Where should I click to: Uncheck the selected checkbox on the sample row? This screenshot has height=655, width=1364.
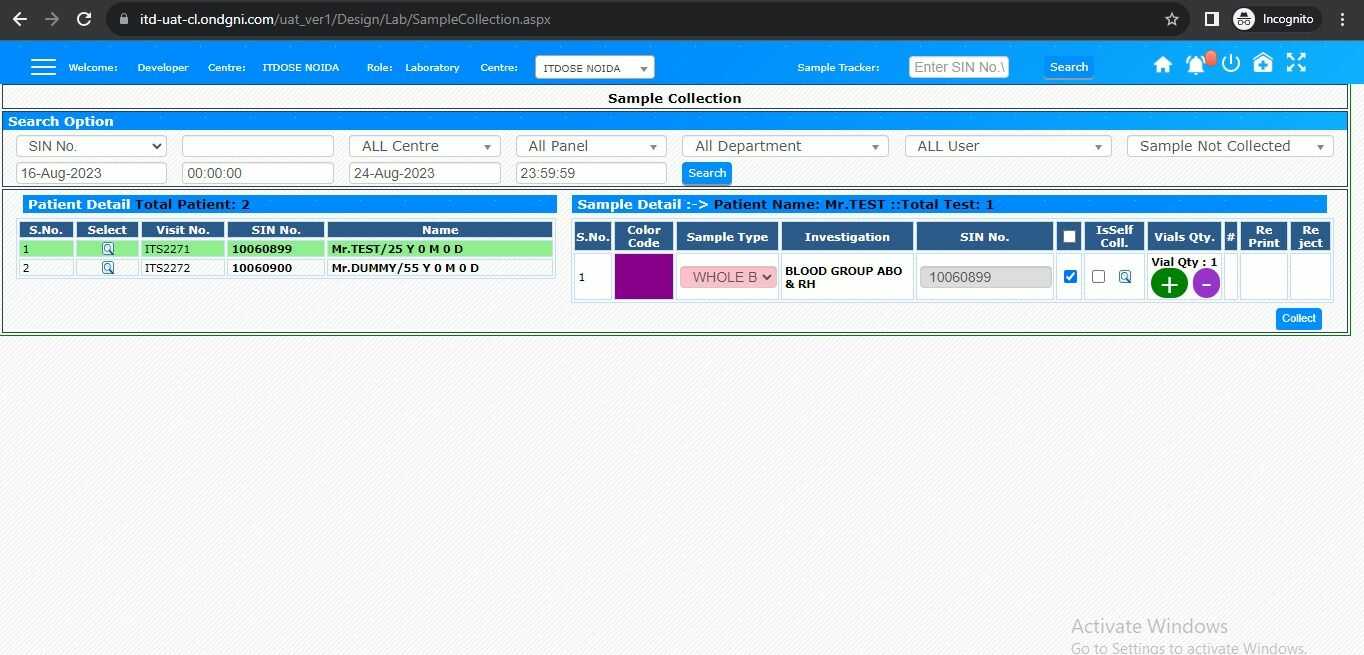(x=1070, y=276)
